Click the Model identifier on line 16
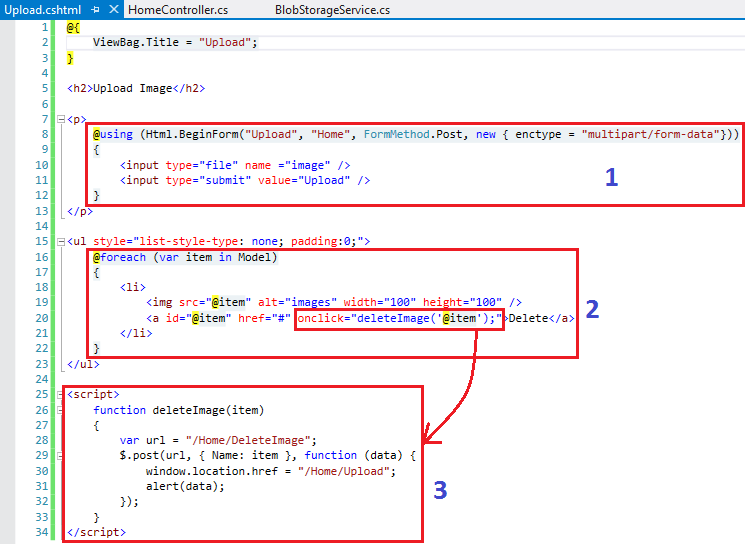 coord(254,257)
